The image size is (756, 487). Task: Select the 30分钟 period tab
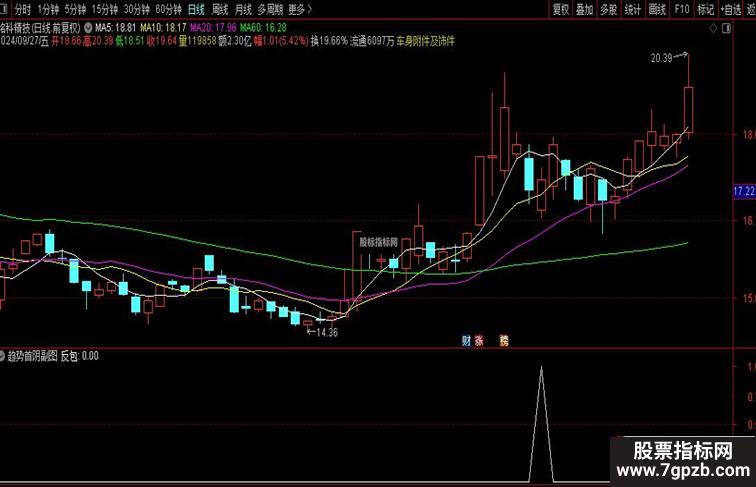click(137, 9)
